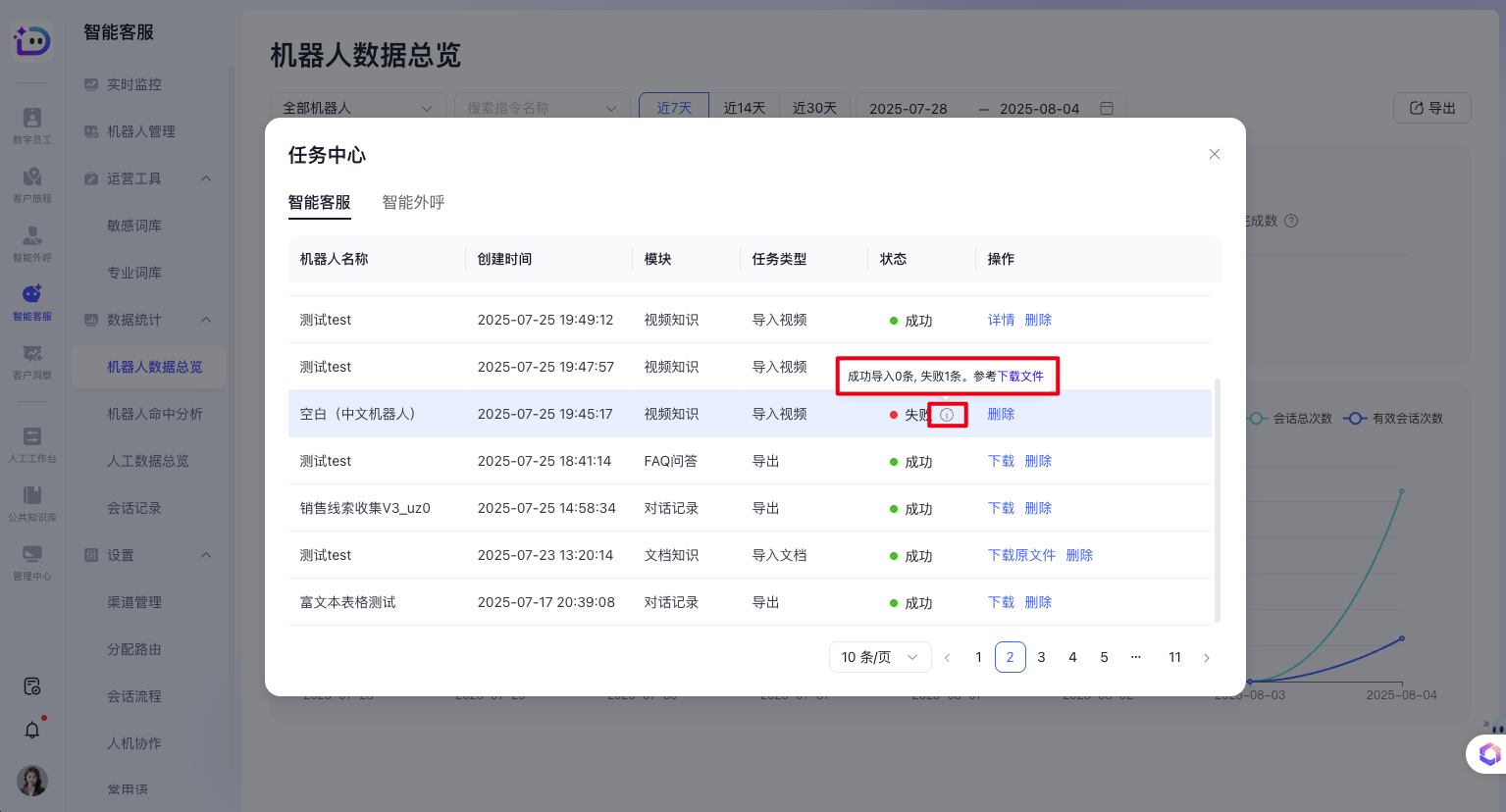Switch to 智能外呼 in the left rail
The image size is (1506, 812).
(30, 242)
